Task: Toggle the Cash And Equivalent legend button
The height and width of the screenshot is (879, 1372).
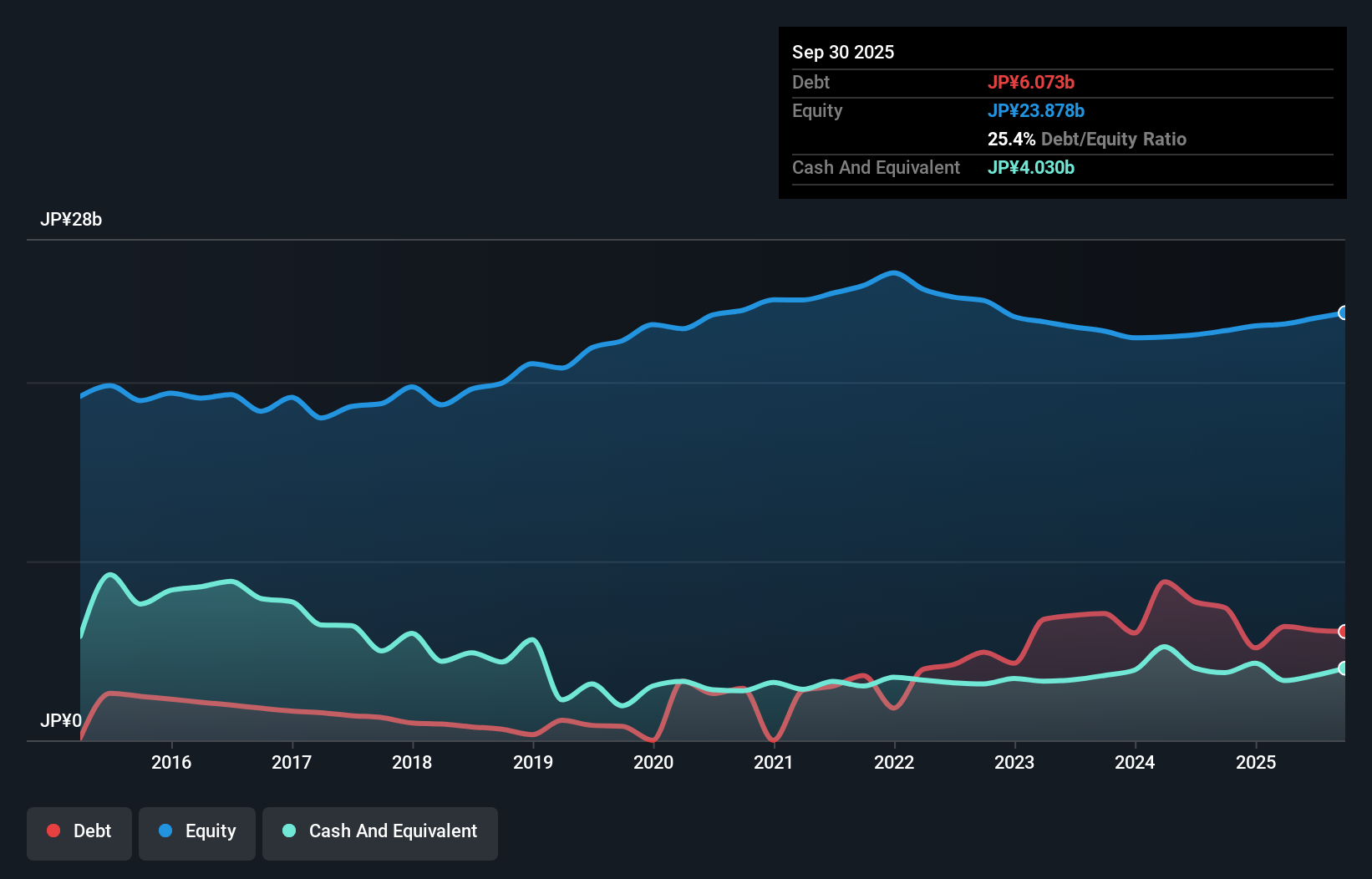Action: [x=380, y=833]
